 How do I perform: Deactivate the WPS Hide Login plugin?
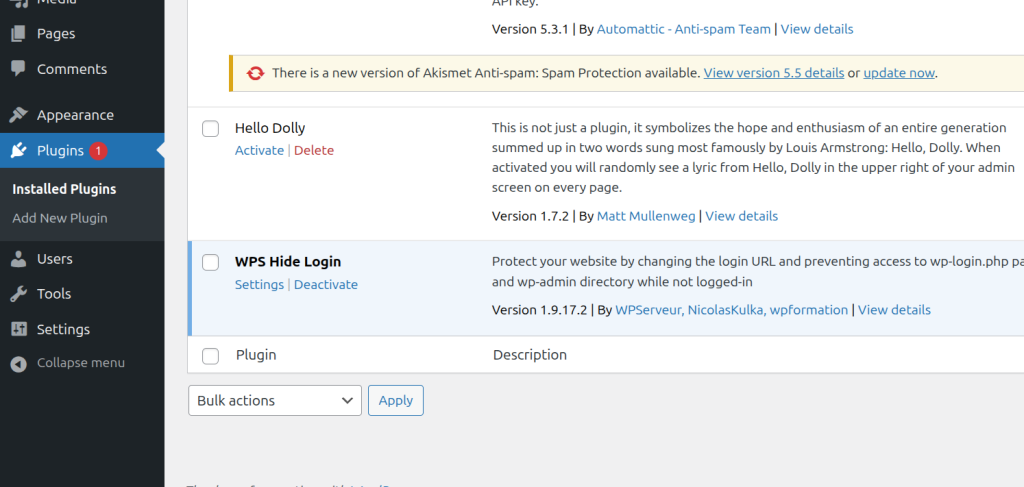pos(325,284)
